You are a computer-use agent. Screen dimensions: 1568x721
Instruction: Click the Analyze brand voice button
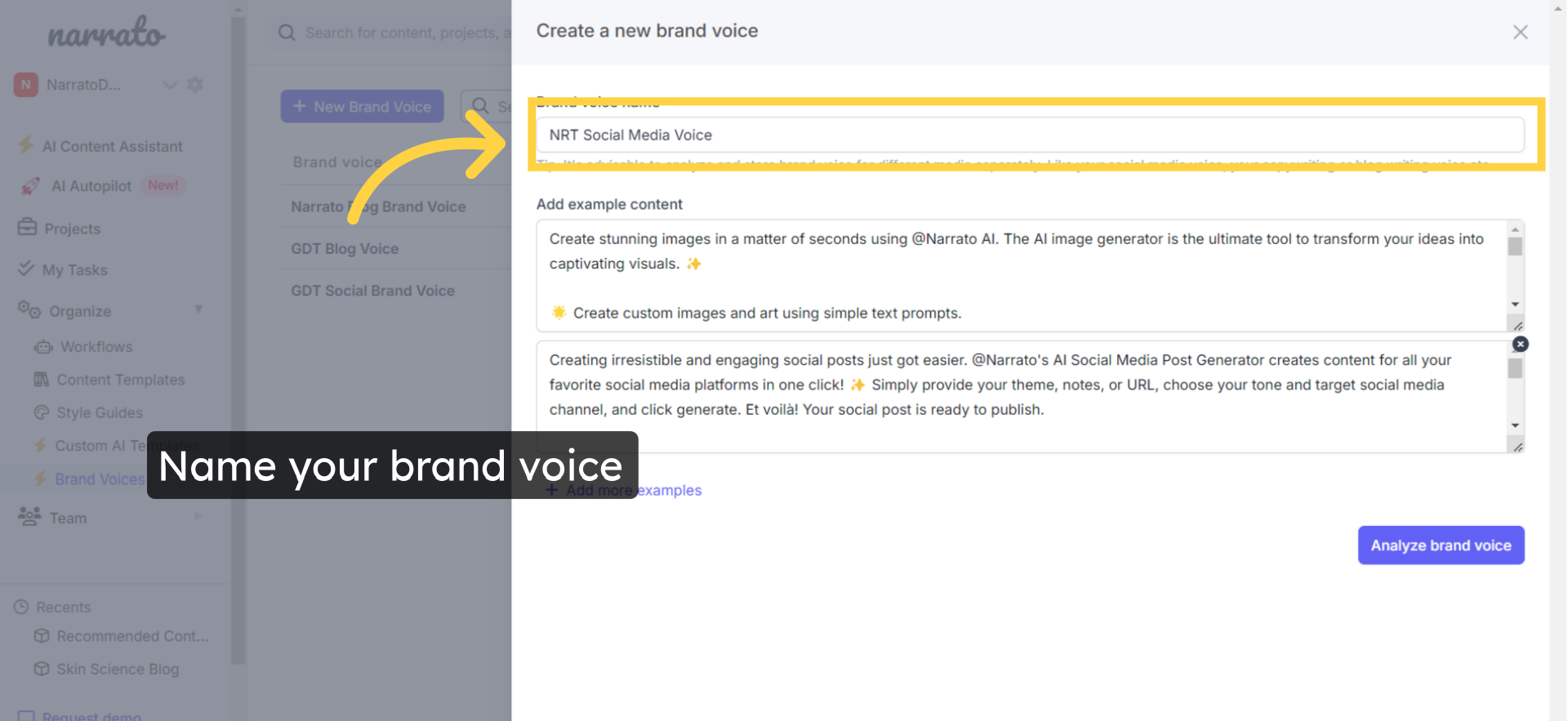pyautogui.click(x=1441, y=545)
